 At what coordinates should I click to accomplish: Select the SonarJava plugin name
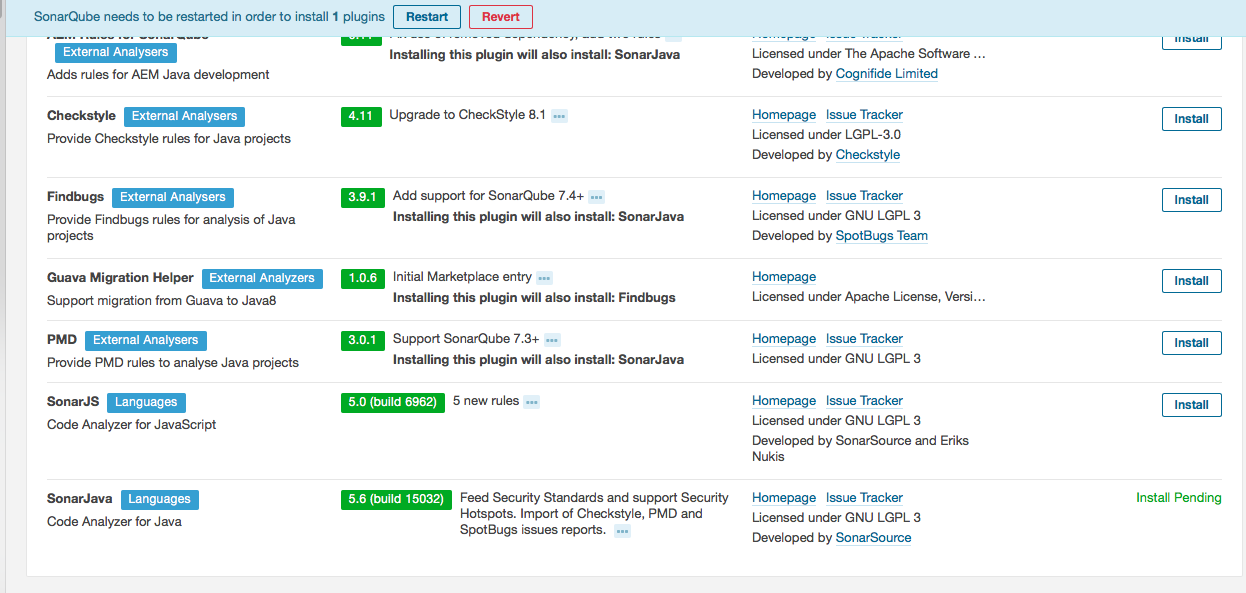click(x=80, y=499)
